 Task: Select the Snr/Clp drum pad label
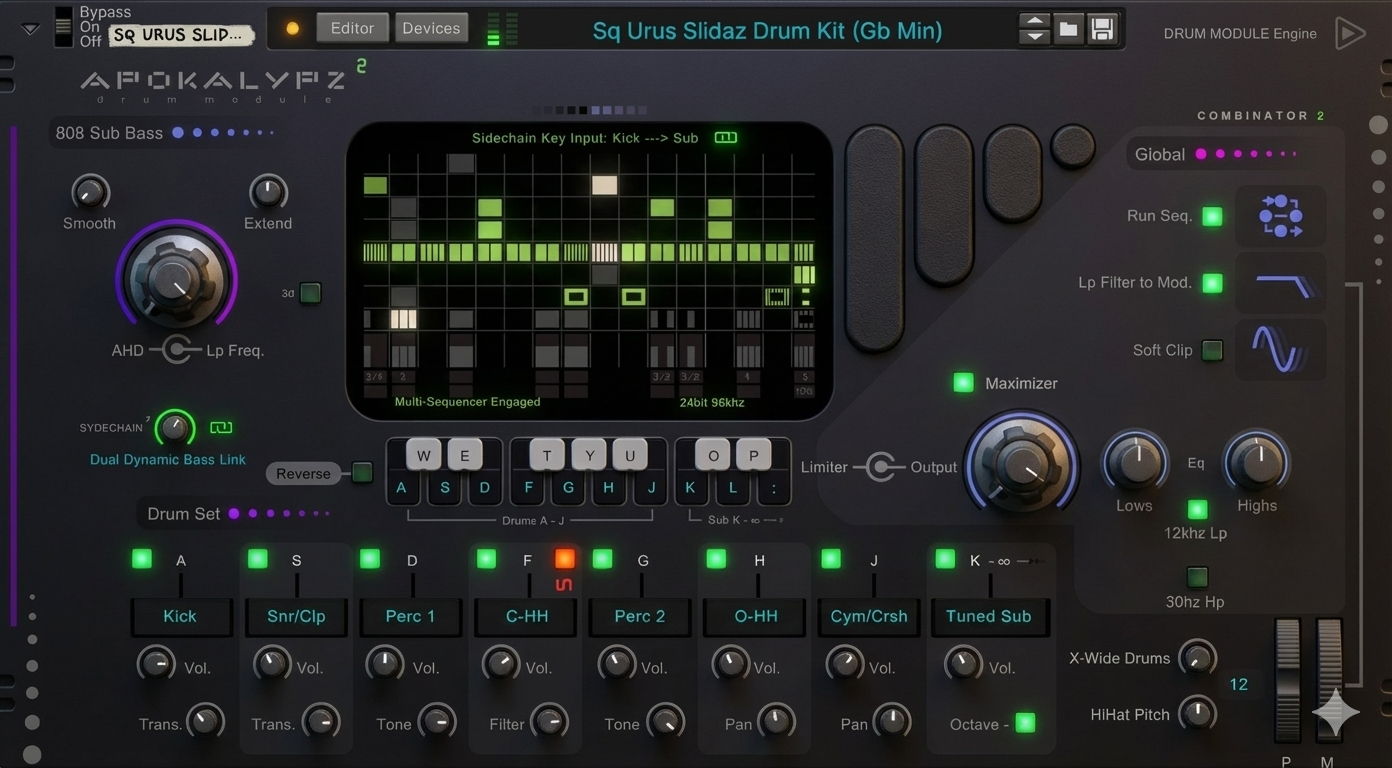click(x=296, y=616)
